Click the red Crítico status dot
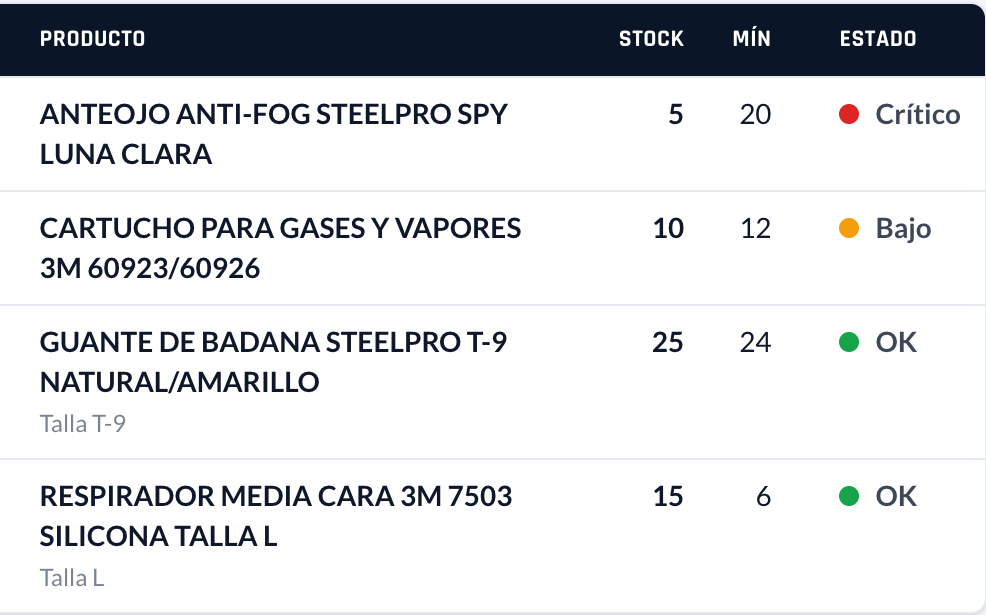Image resolution: width=986 pixels, height=615 pixels. [849, 114]
